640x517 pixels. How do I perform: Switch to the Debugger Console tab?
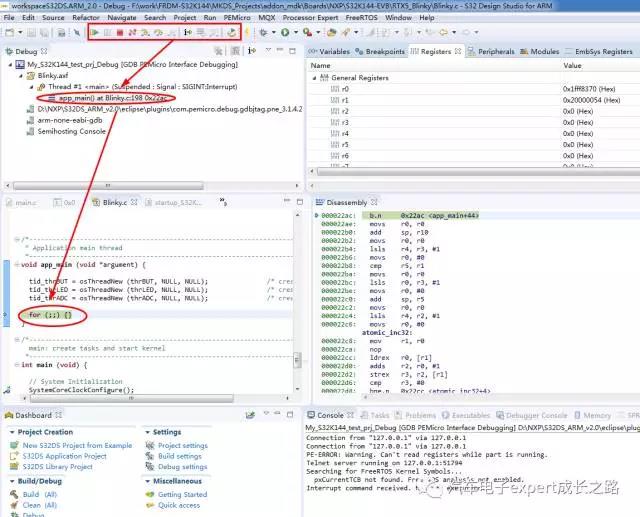point(532,415)
